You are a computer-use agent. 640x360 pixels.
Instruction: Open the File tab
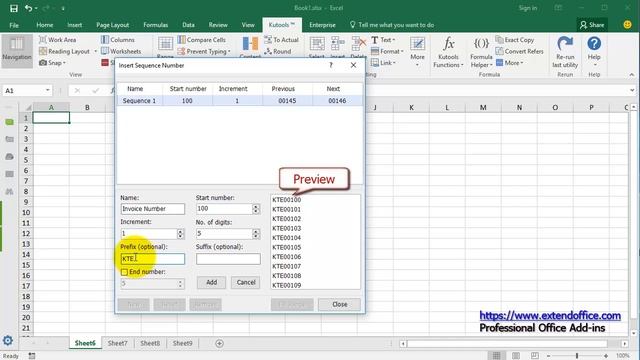click(x=14, y=25)
